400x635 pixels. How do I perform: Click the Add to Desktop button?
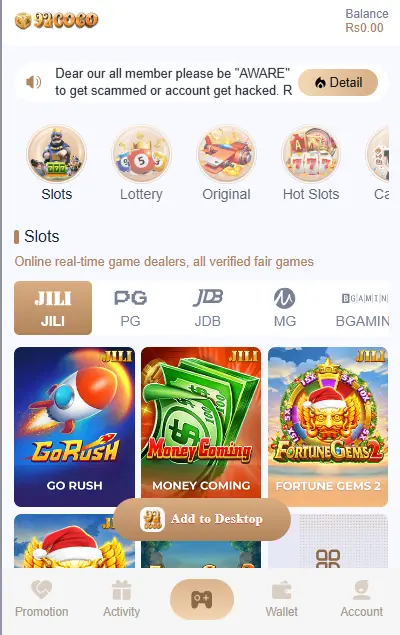pos(202,519)
